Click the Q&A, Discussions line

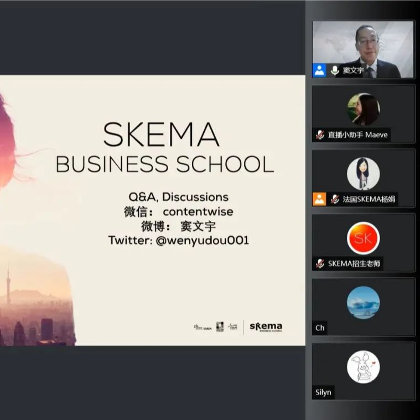179,197
